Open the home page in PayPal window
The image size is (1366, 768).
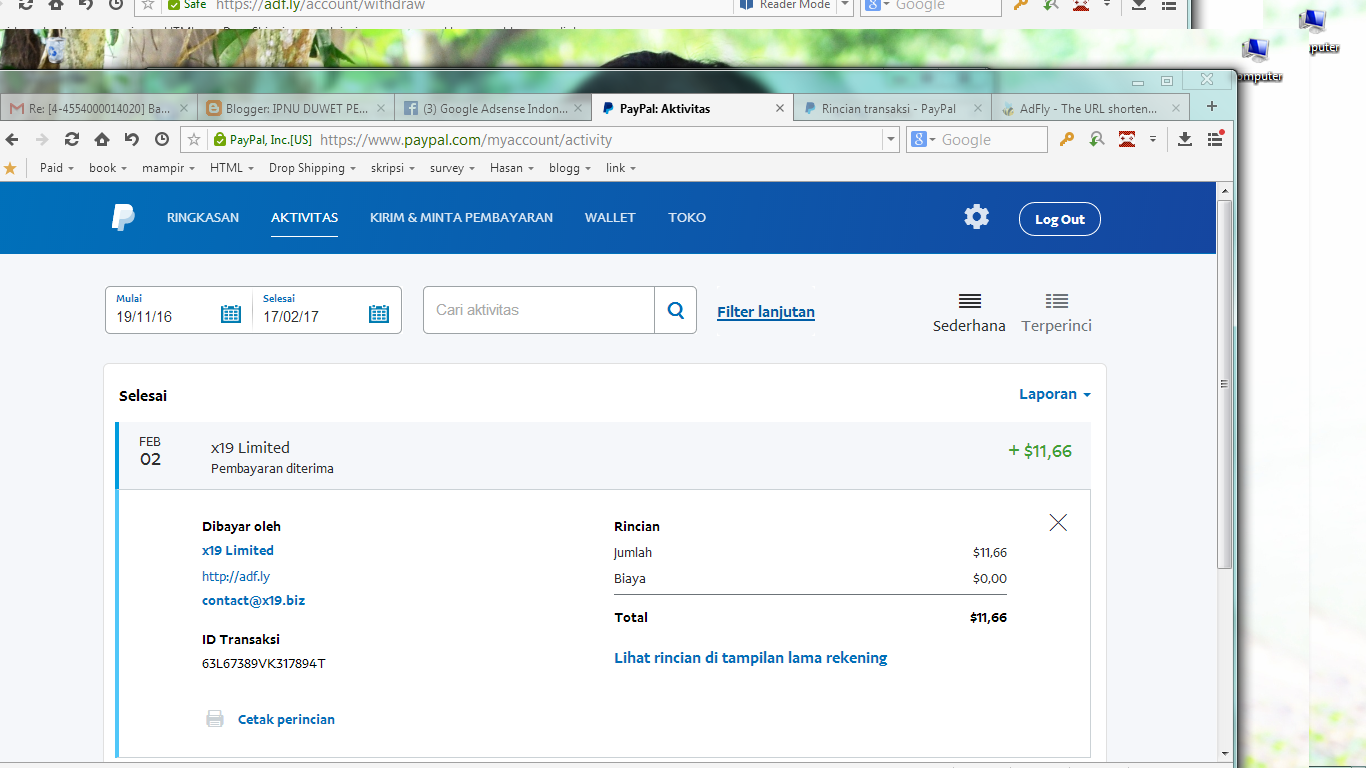click(x=102, y=139)
